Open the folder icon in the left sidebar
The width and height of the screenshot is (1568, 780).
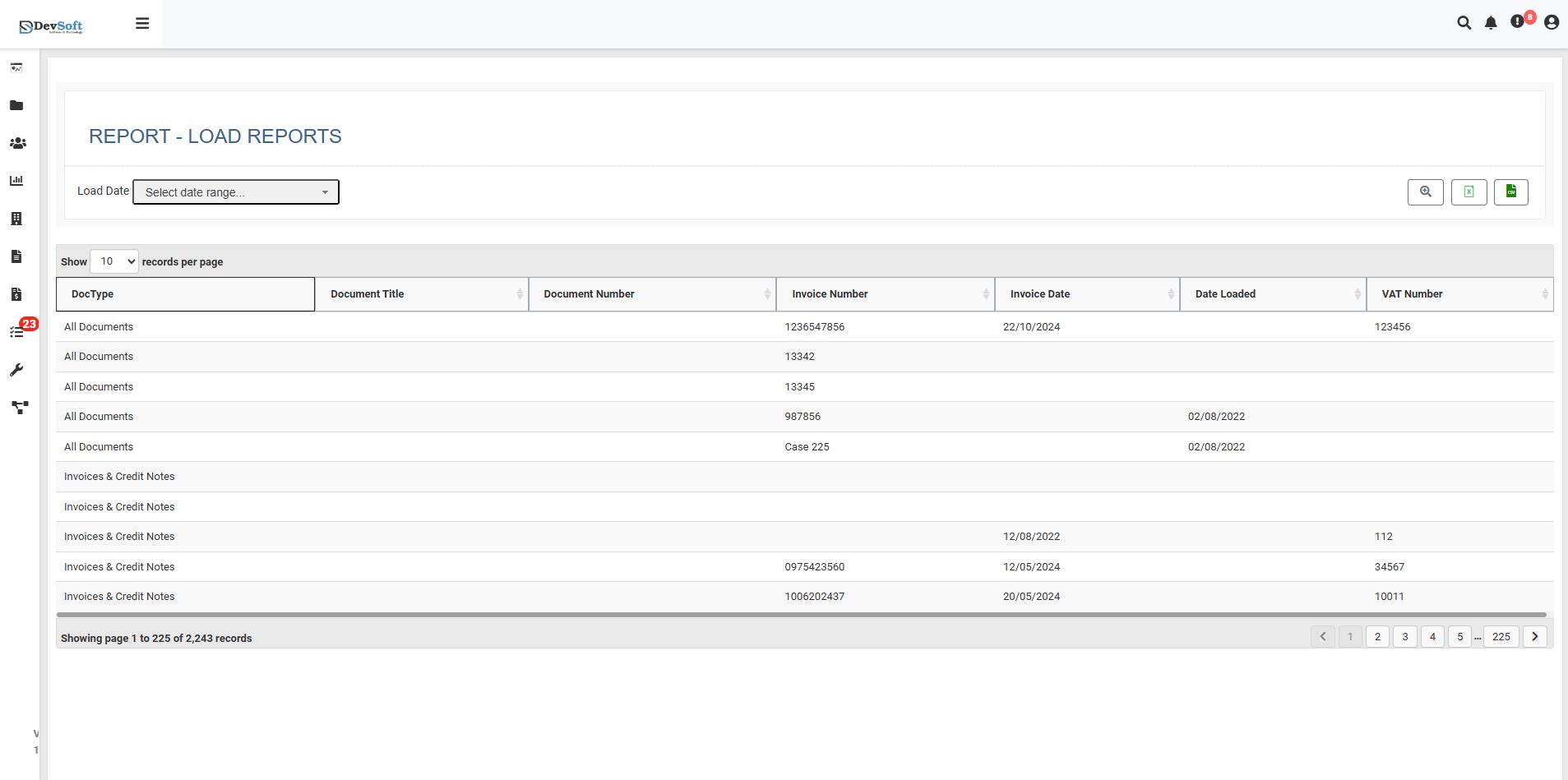coord(16,105)
